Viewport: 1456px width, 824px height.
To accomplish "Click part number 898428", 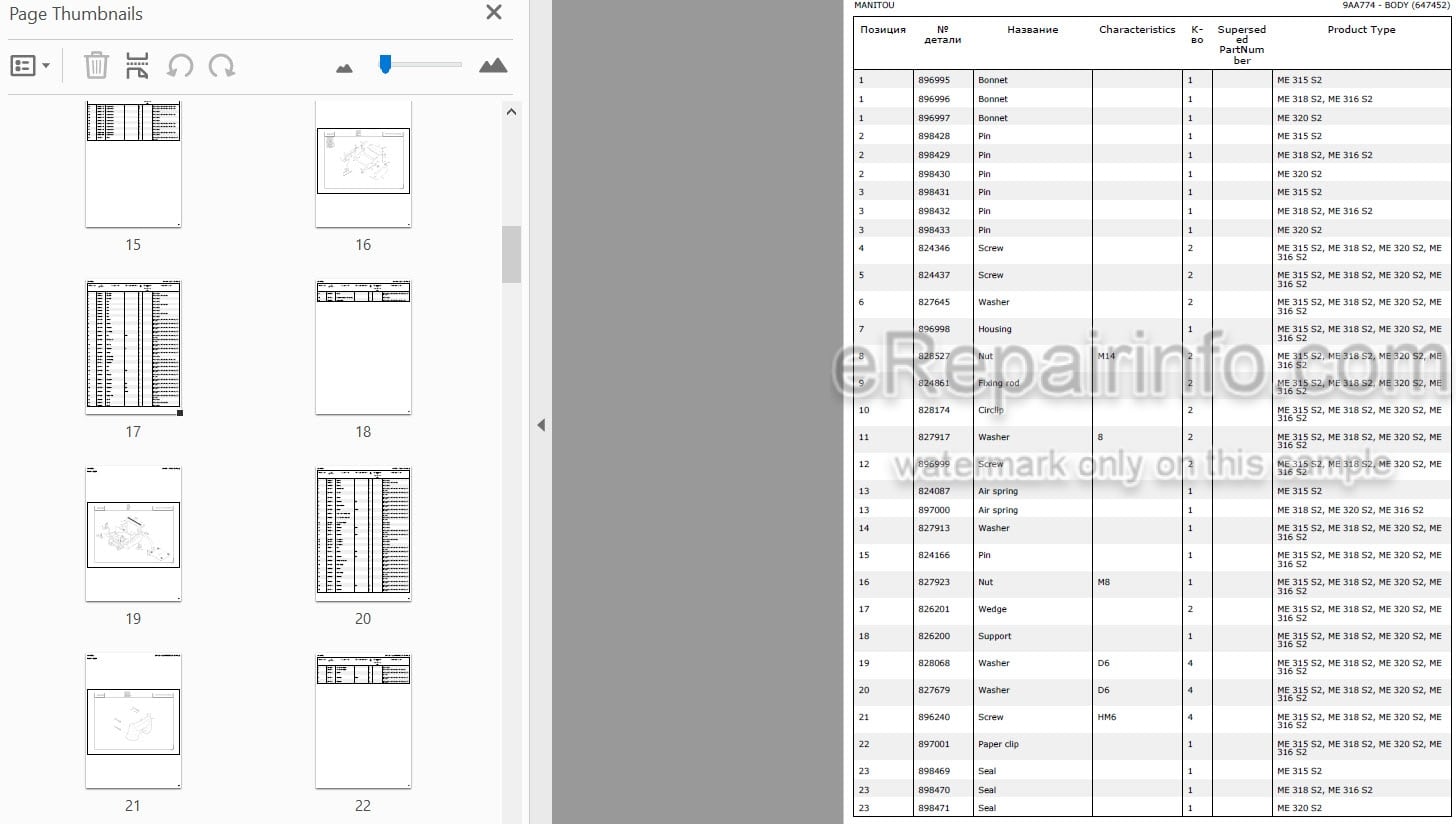I will point(934,136).
